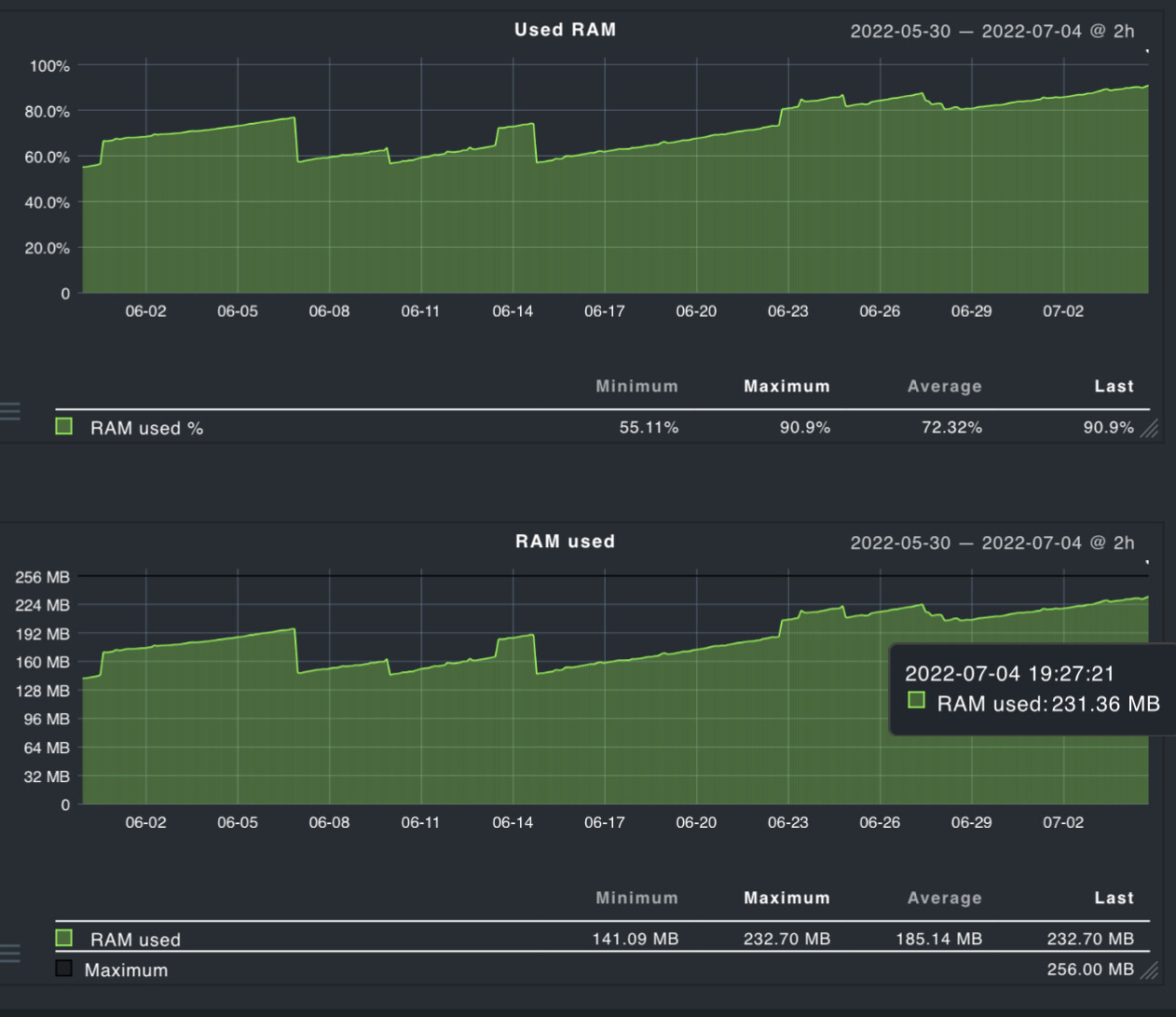Viewport: 1176px width, 1017px height.
Task: Click the date range on RAM used chart
Action: pyautogui.click(x=991, y=543)
